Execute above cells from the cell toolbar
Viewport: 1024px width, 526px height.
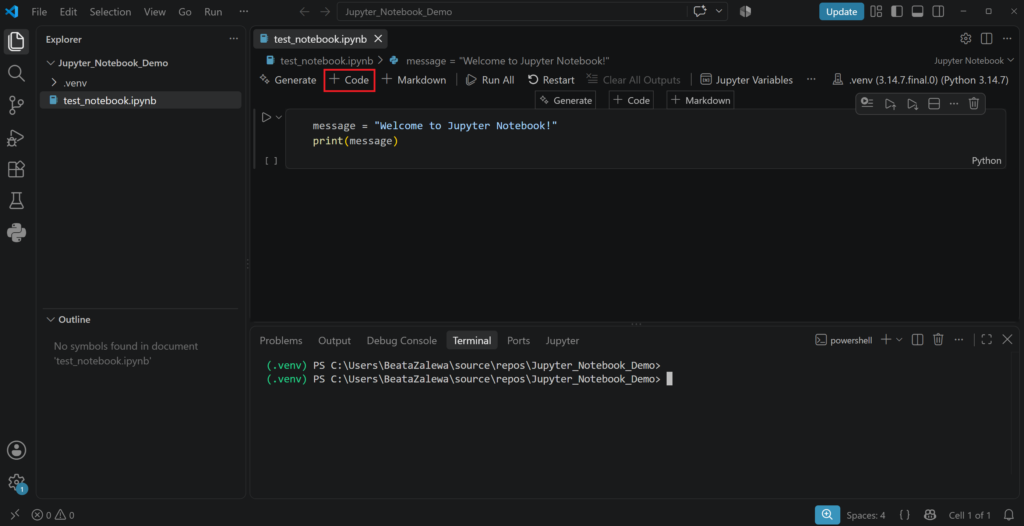(x=890, y=103)
